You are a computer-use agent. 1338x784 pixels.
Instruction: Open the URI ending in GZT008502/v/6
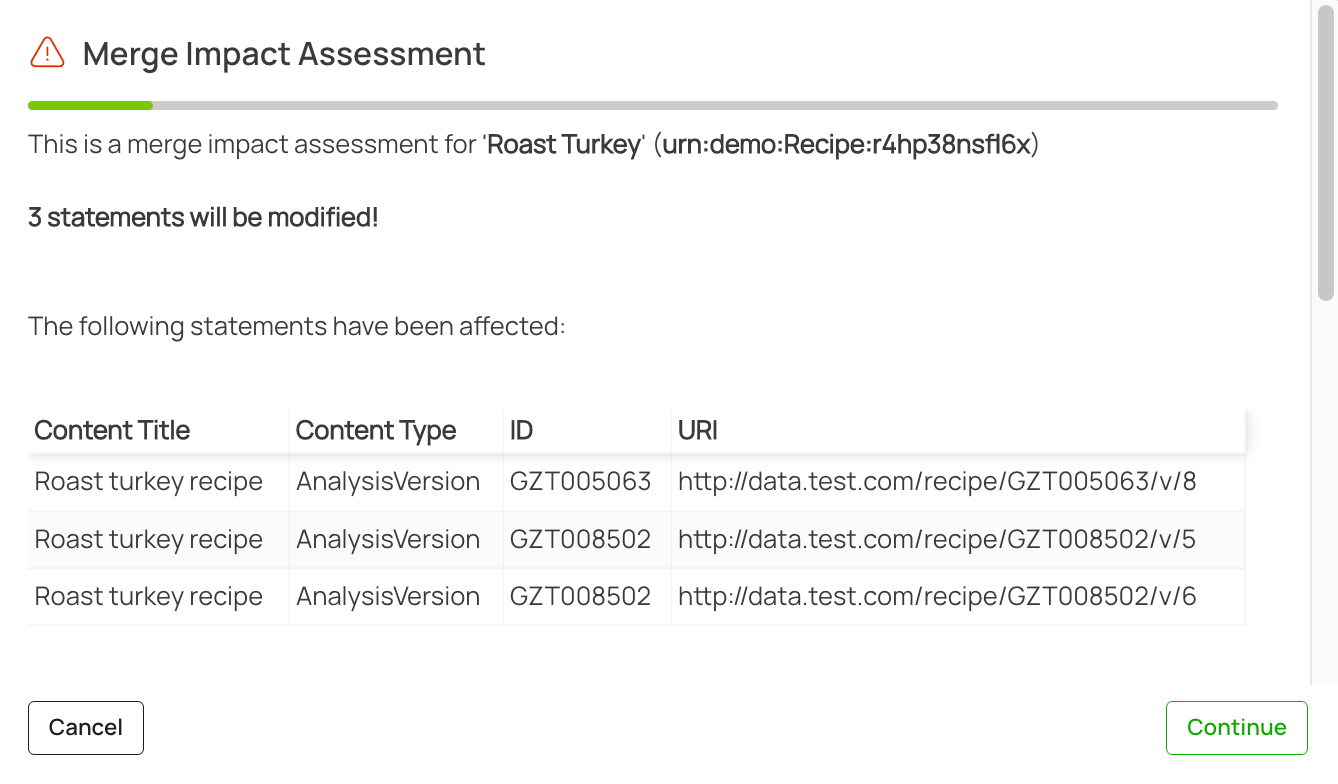(937, 597)
